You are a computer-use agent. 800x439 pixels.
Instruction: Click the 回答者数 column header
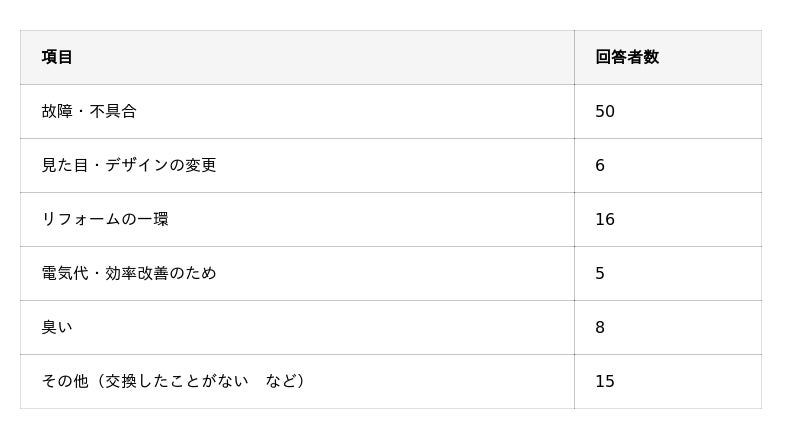click(627, 57)
